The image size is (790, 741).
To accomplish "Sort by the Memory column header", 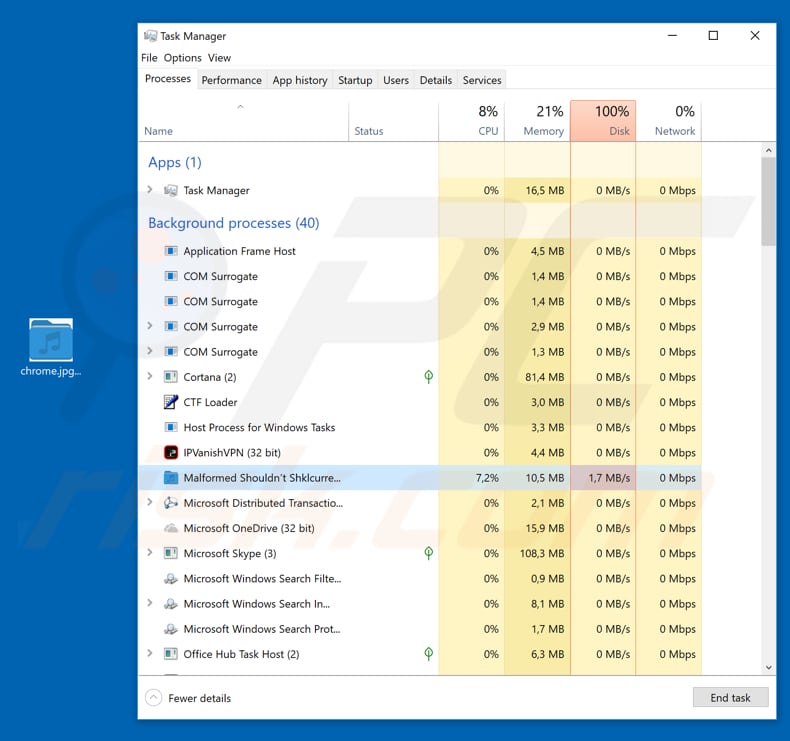I will [x=537, y=121].
